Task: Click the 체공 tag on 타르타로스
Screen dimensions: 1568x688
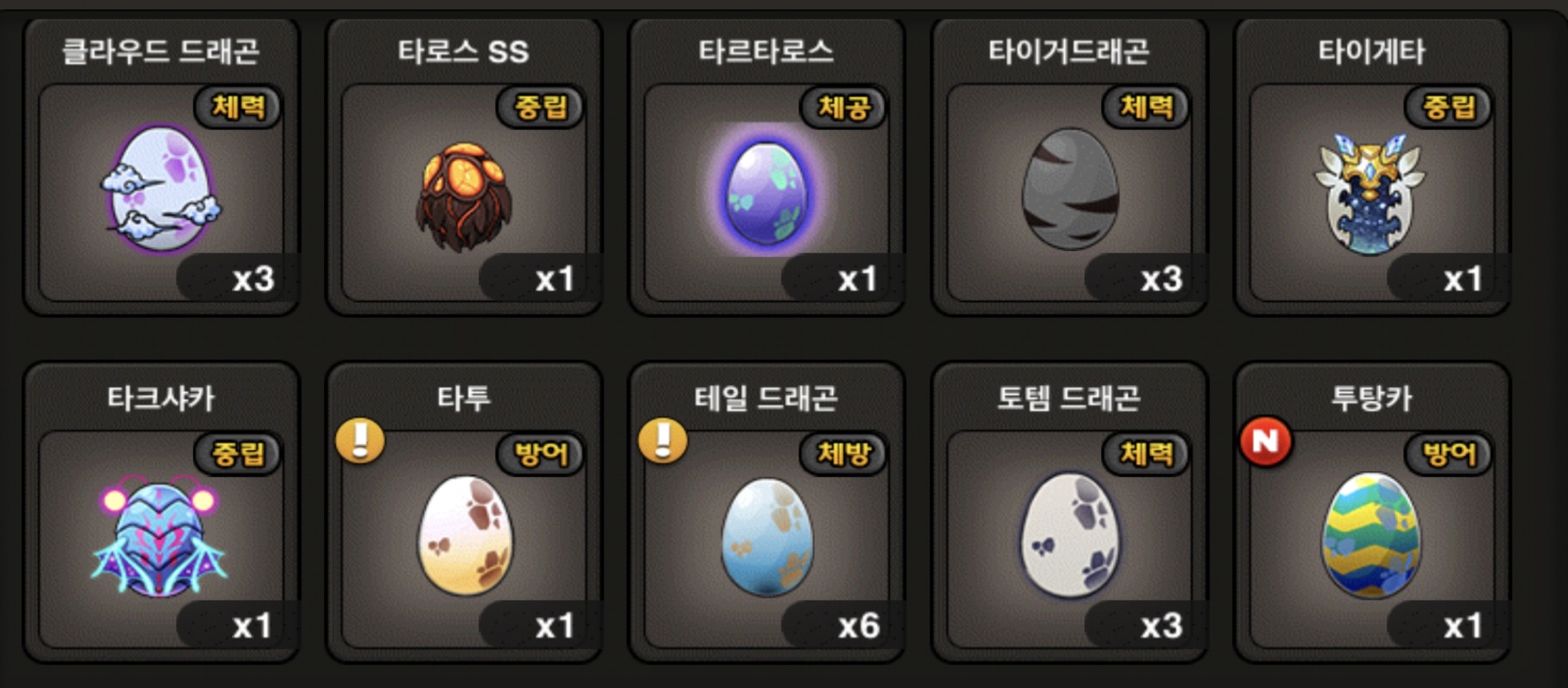Action: pos(843,107)
